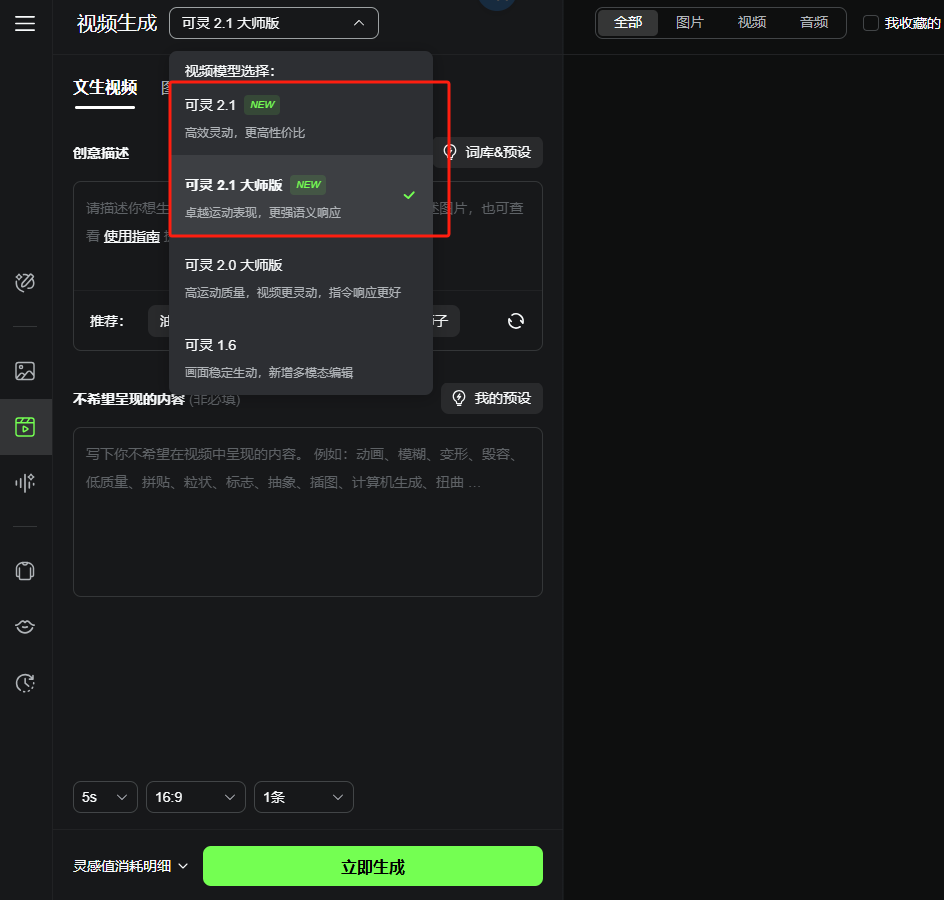Click the 立即生成 generate button
This screenshot has height=900, width=944.
coord(372,865)
